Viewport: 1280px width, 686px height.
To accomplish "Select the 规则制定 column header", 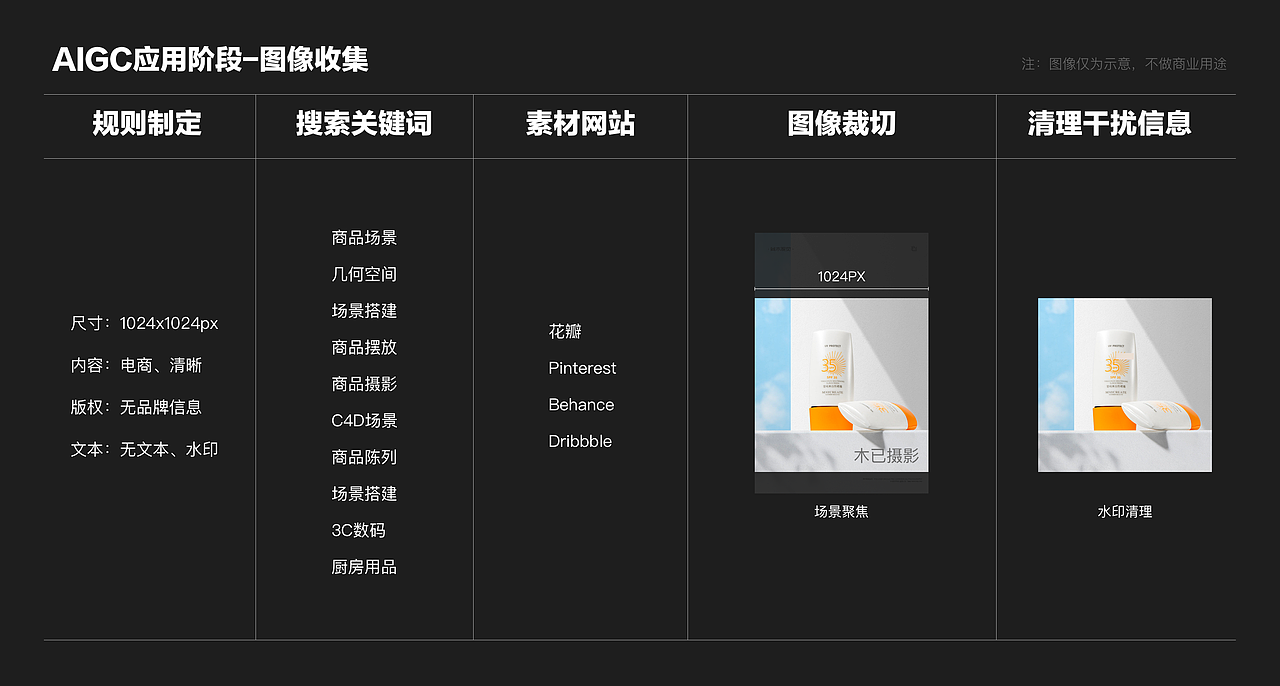I will [148, 126].
